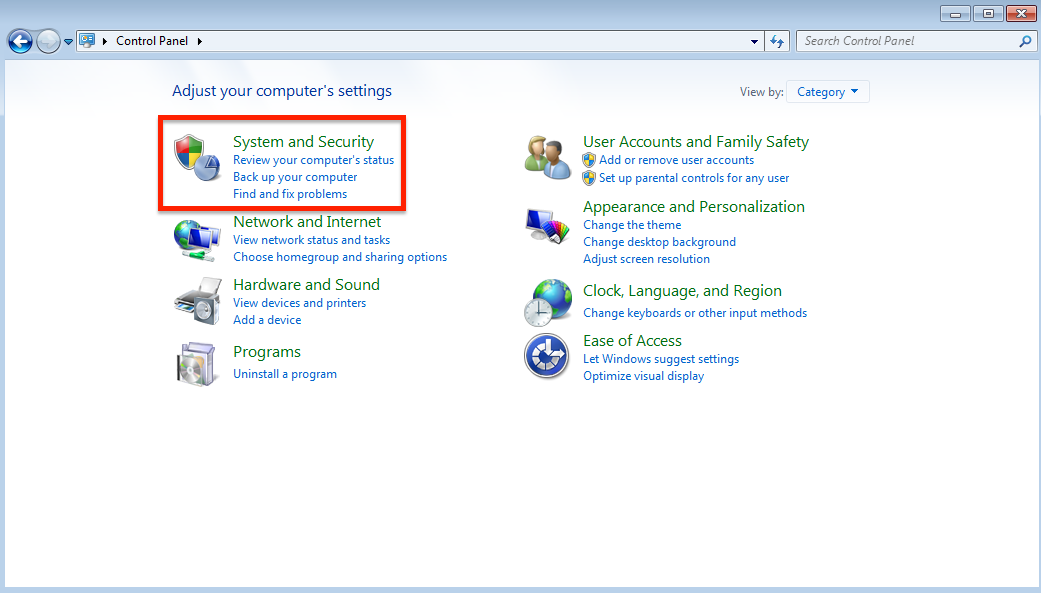Open Adjust screen resolution link
The height and width of the screenshot is (593, 1041).
(x=646, y=259)
